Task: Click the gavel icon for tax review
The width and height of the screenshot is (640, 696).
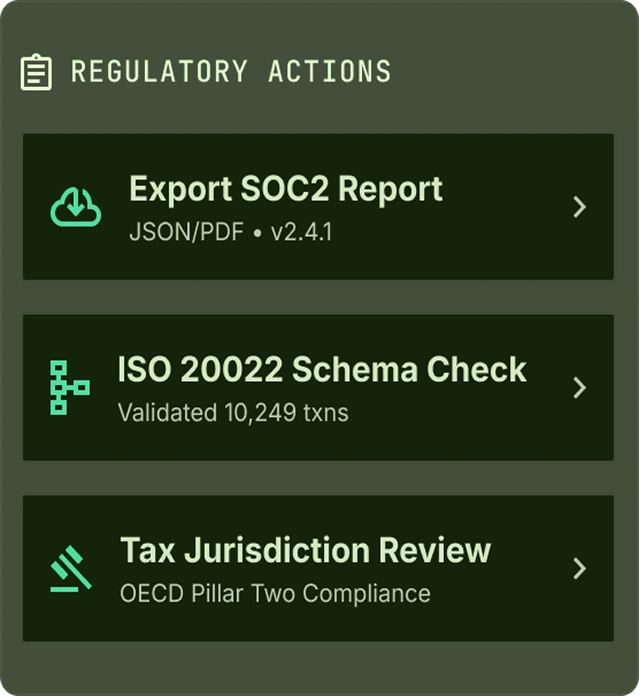Action: [71, 569]
